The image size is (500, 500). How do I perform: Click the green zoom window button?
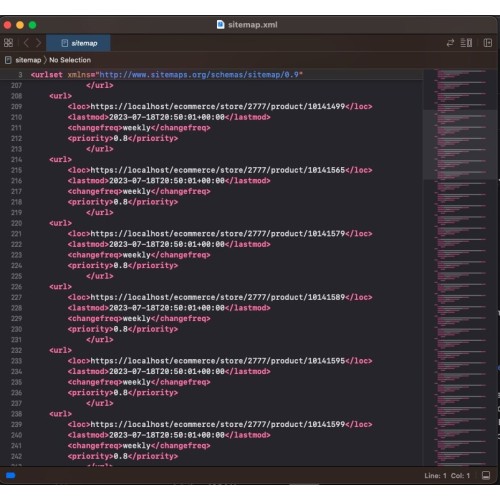click(32, 25)
